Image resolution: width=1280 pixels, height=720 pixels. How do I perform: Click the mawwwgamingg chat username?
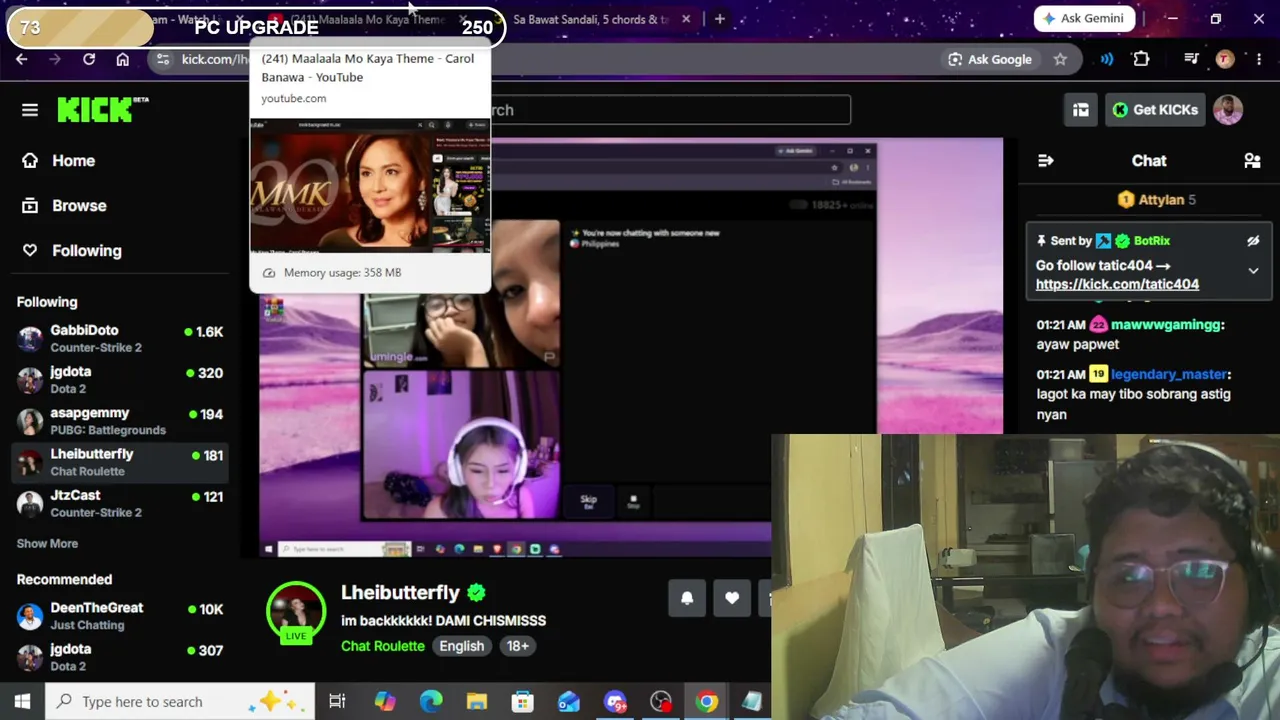pos(1166,325)
